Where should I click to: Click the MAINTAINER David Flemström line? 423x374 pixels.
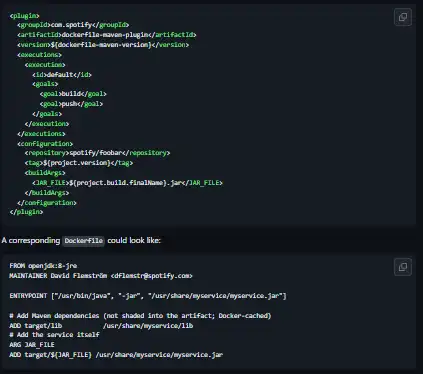tap(101, 276)
